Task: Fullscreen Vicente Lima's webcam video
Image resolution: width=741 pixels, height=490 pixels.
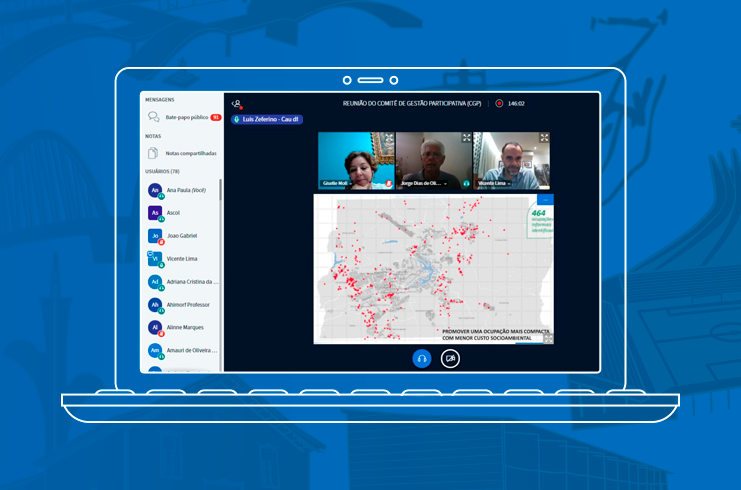Action: (544, 138)
